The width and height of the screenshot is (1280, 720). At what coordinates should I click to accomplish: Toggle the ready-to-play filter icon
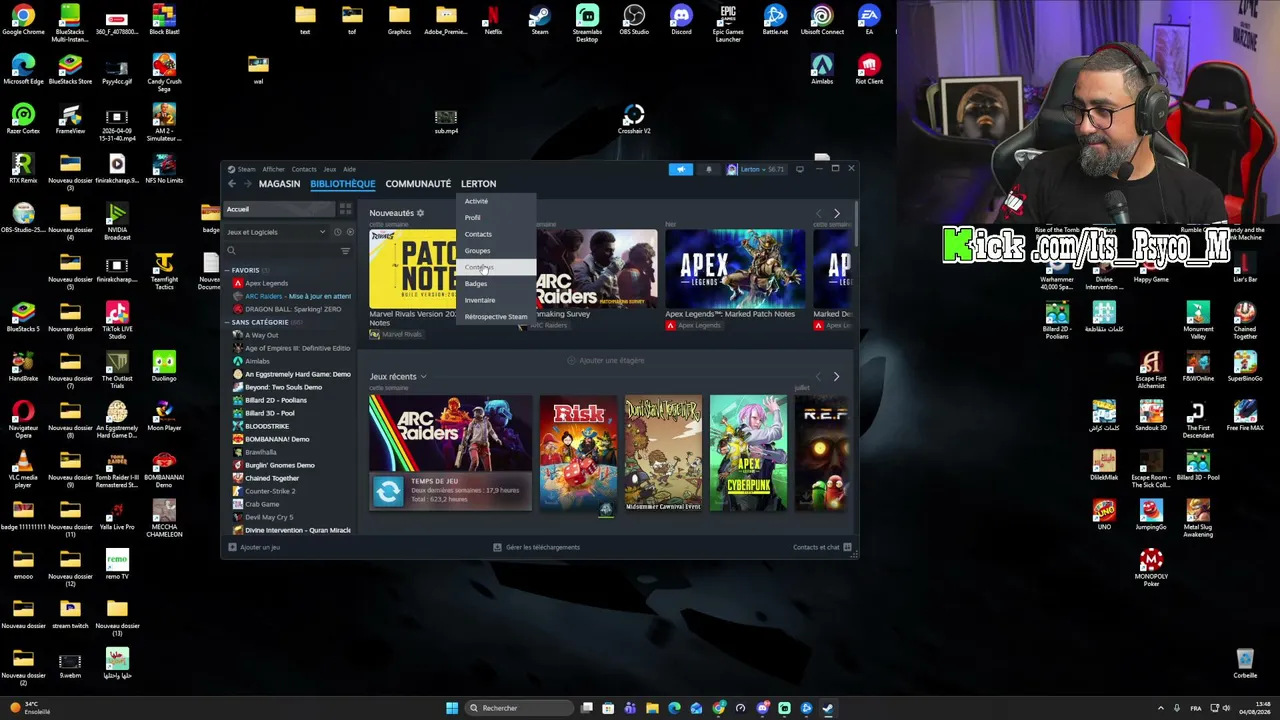pyautogui.click(x=349, y=232)
